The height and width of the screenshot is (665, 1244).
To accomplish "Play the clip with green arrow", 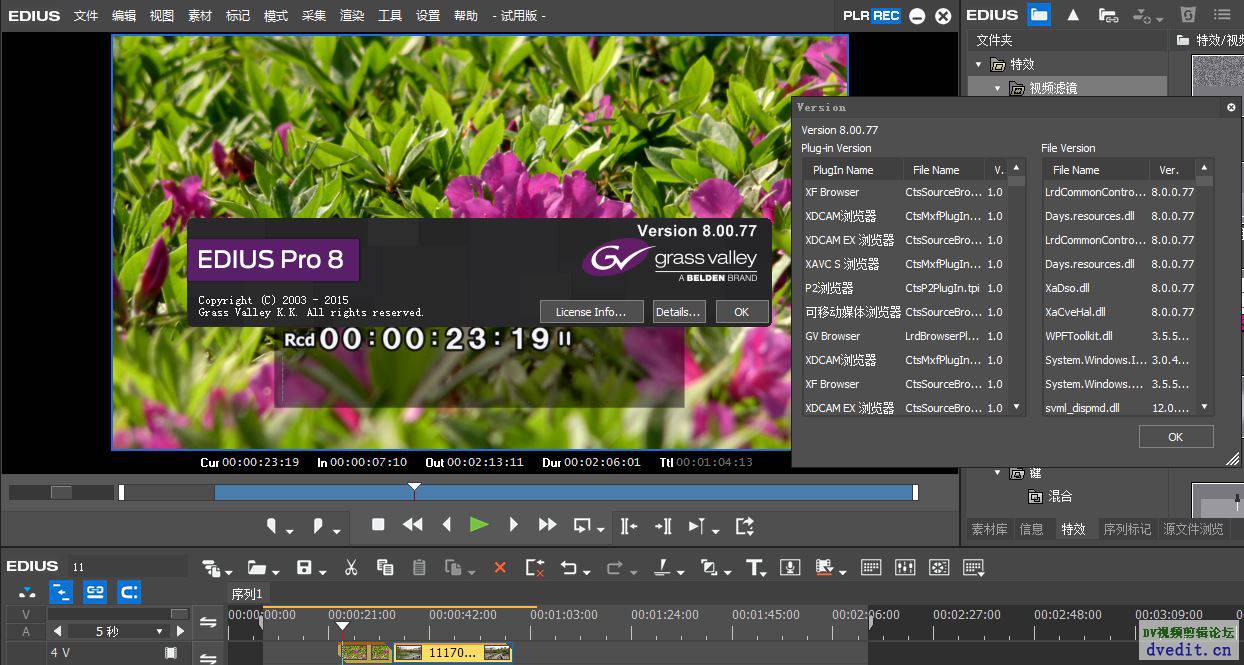I will point(479,524).
